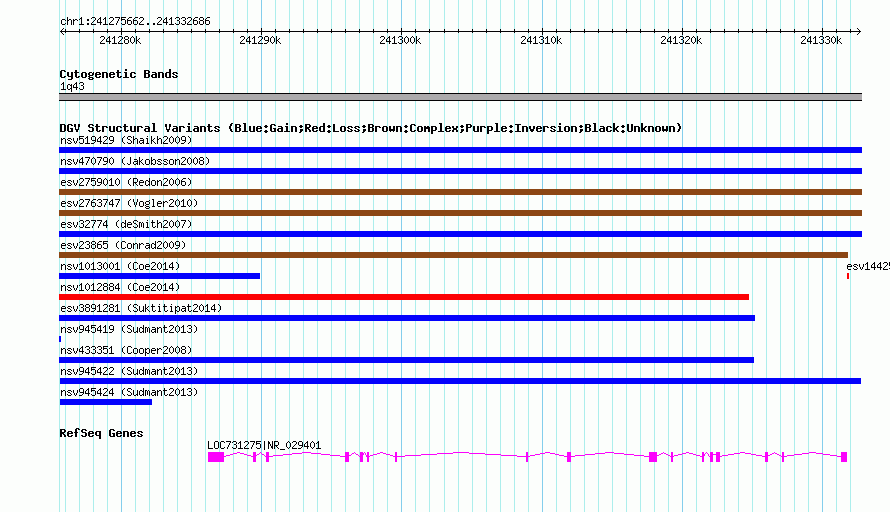Select the large magenta first exon of LOC731275
The image size is (890, 512).
216,457
